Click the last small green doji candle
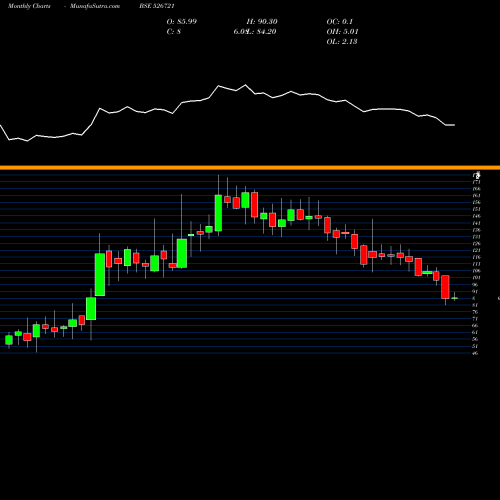 tap(454, 298)
